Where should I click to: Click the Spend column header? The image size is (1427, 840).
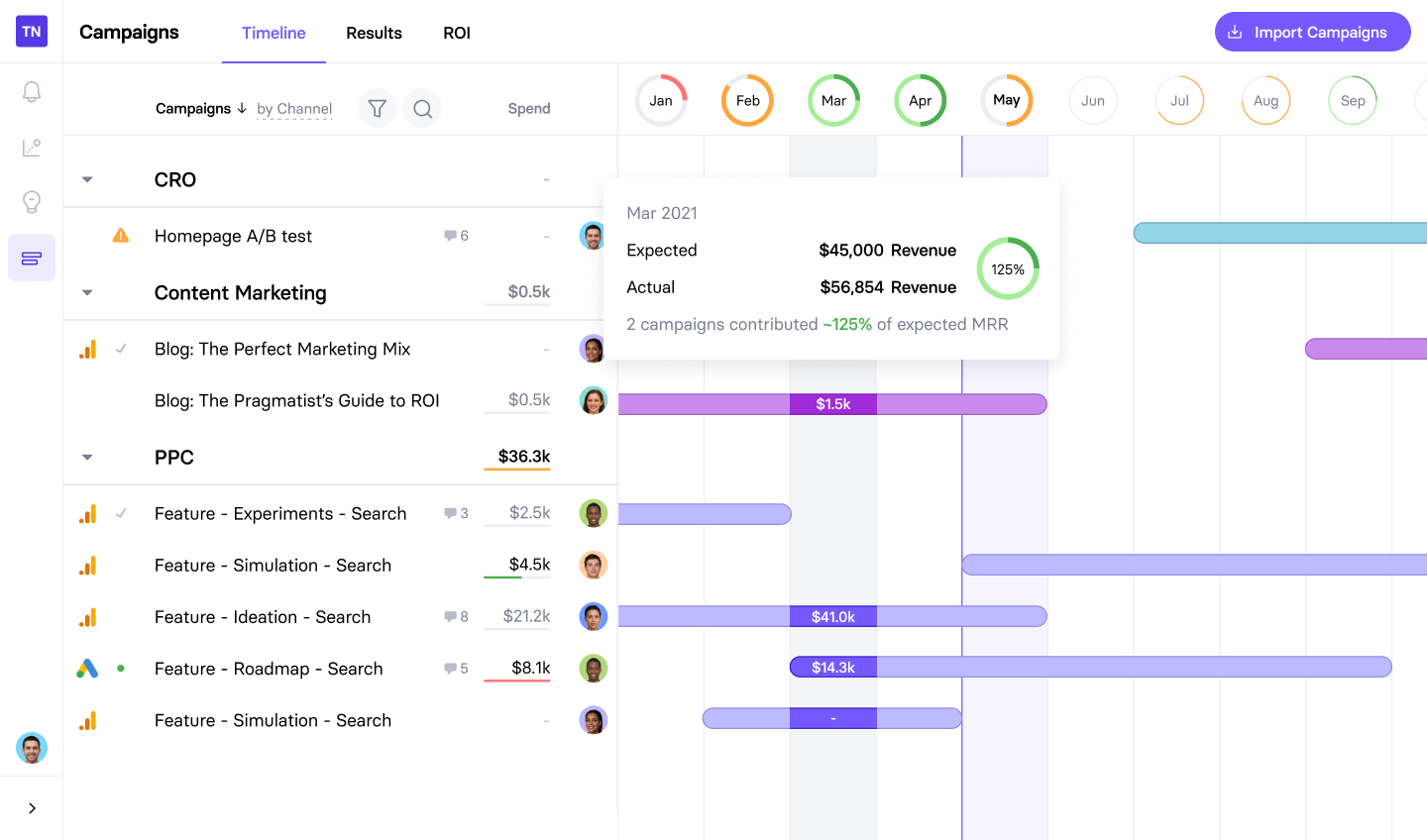(529, 108)
